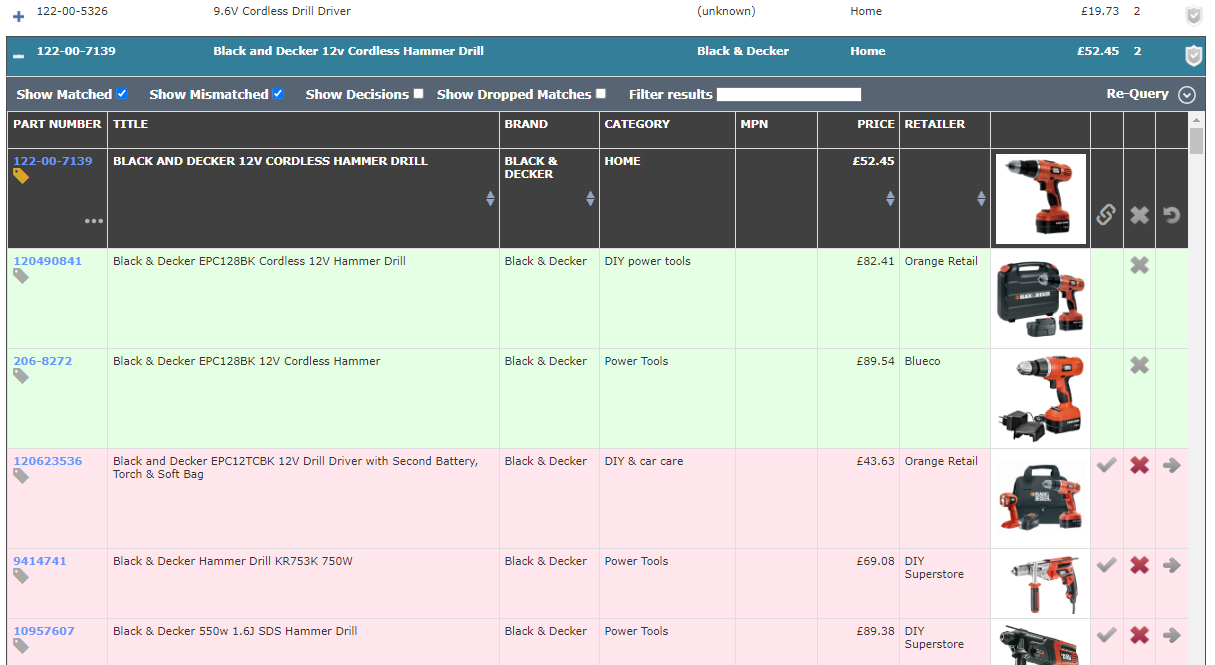Click shield icon on Black and Decker 12v row
The image size is (1215, 665).
pos(1193,56)
